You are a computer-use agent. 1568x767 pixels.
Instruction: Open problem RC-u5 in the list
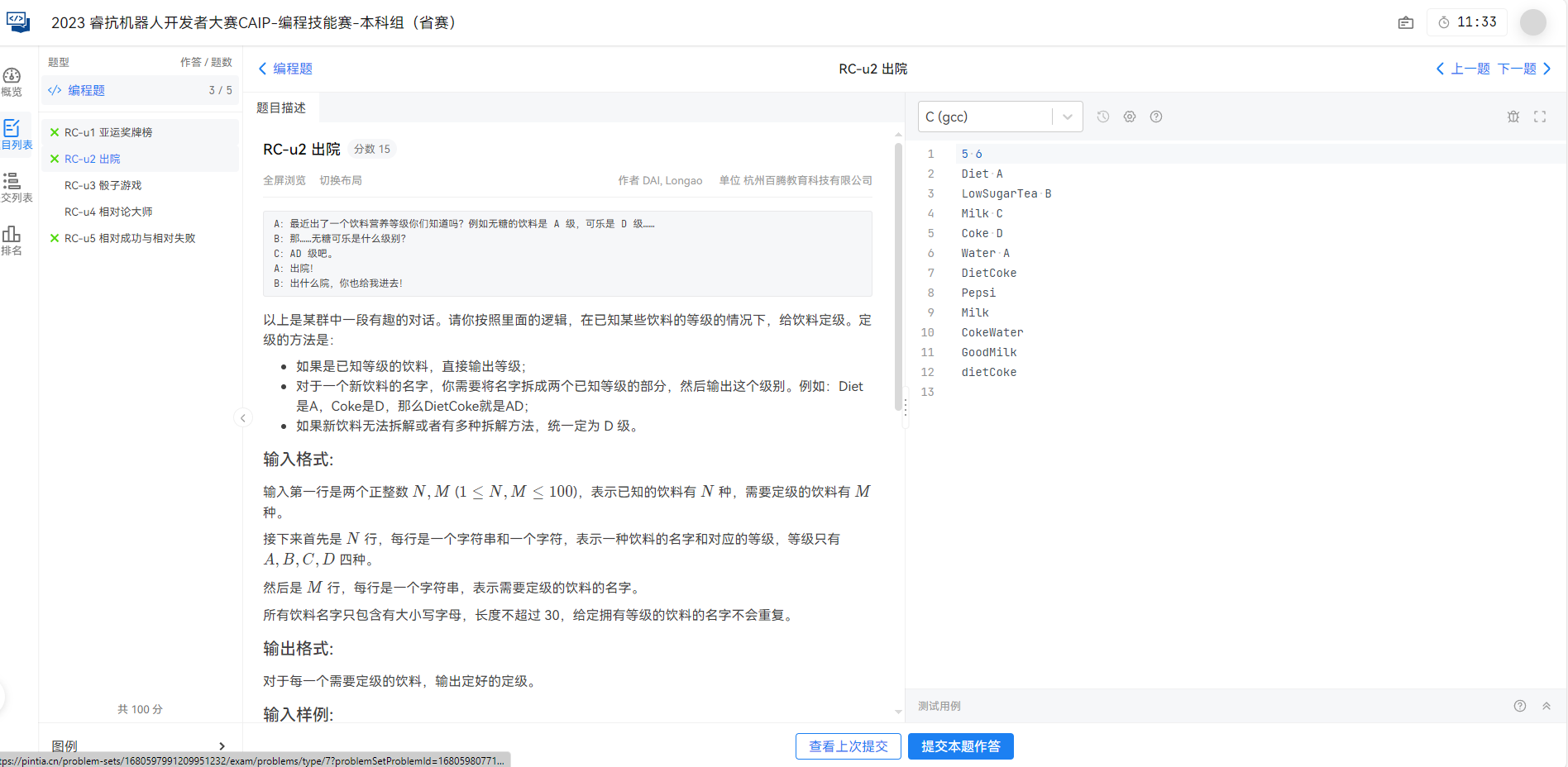130,238
